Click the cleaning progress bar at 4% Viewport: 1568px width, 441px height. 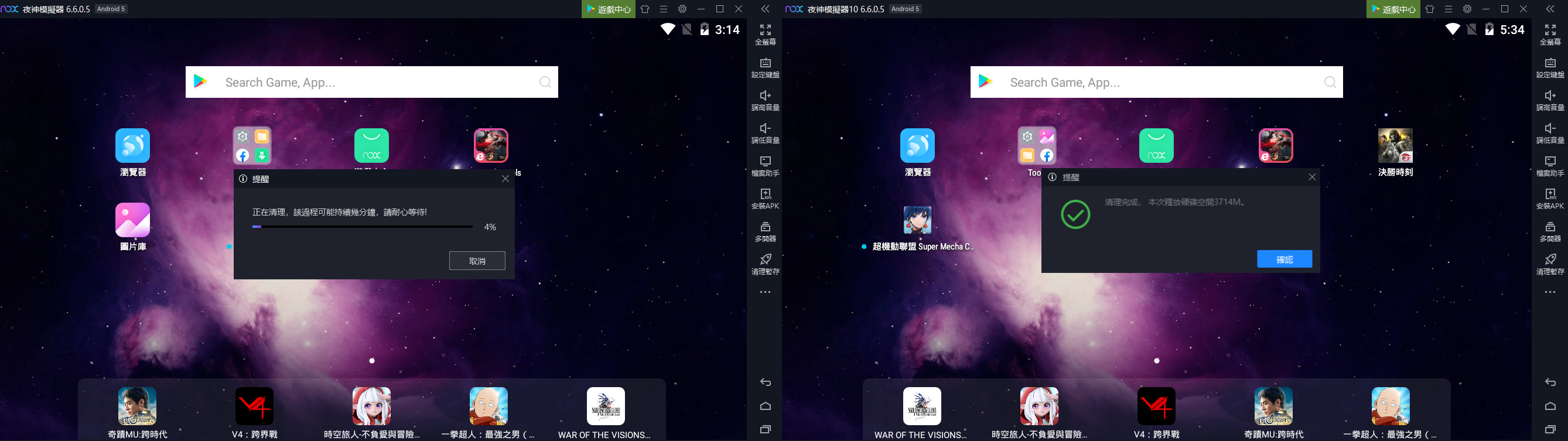[362, 227]
